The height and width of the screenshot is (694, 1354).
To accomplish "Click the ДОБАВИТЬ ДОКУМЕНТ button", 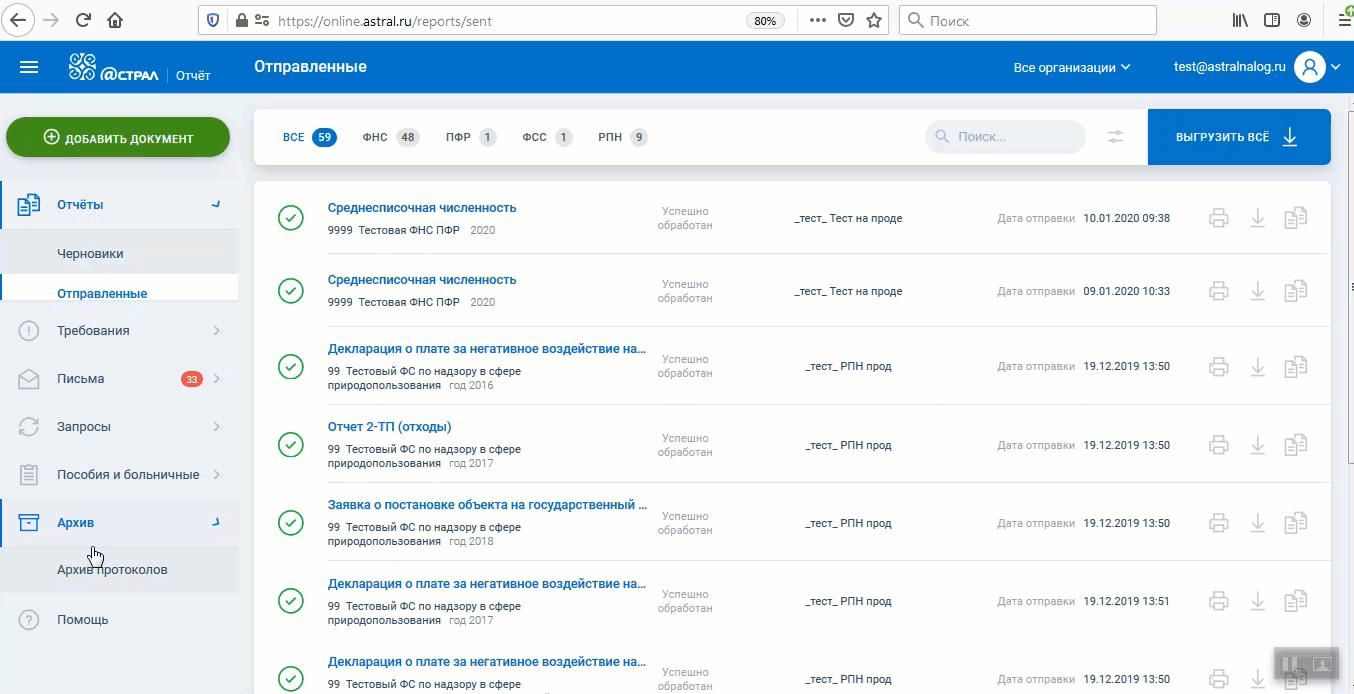I will tap(118, 138).
